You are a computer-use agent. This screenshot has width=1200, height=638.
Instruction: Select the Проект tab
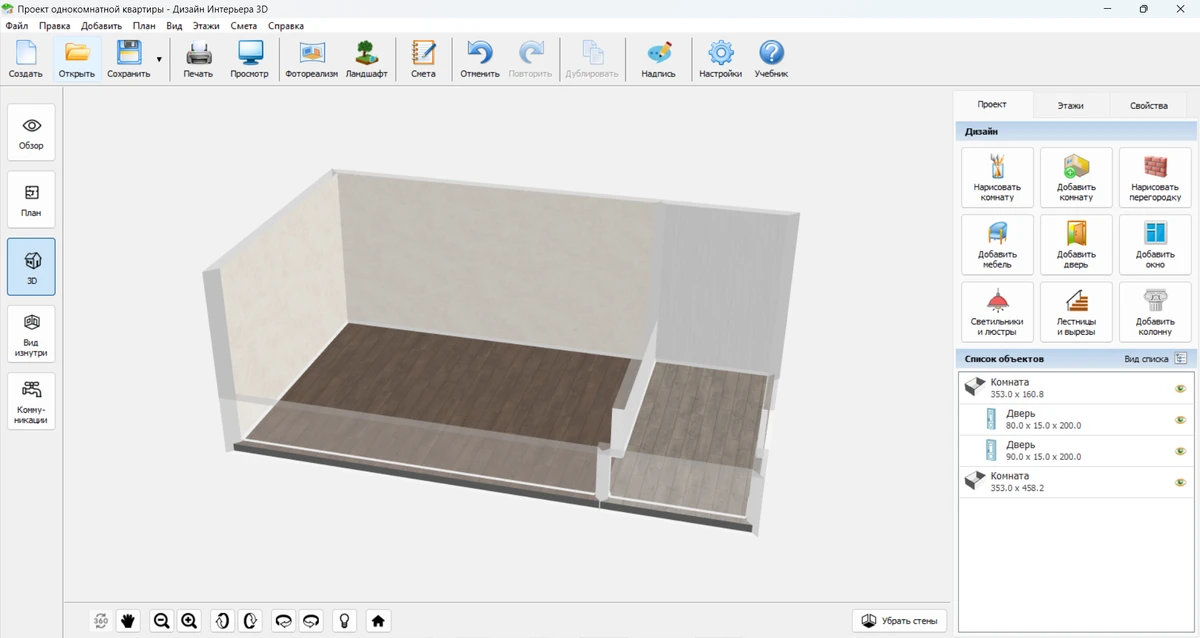[x=992, y=104]
